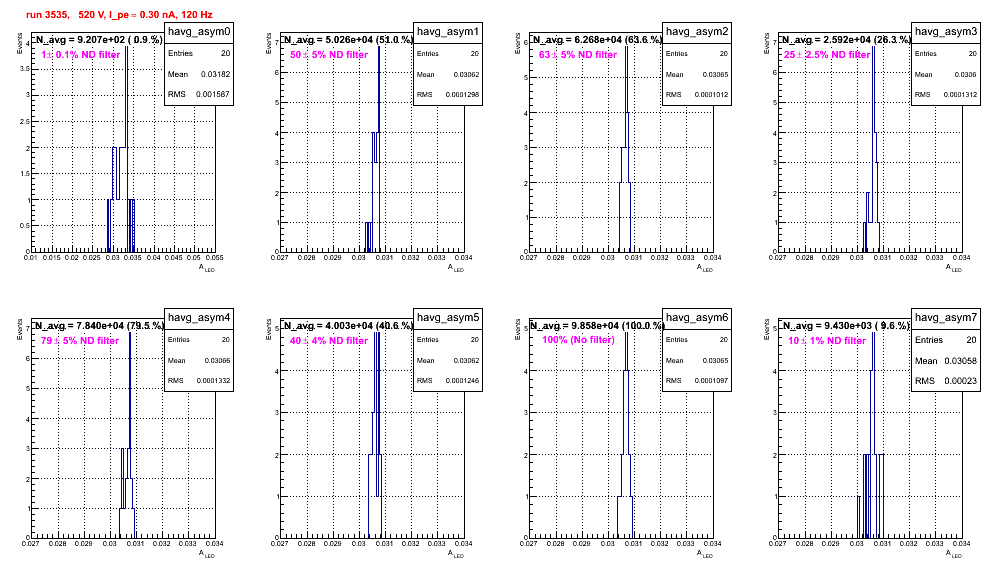996x572 pixels.
Task: Select the 100% (No filter) label
Action: pyautogui.click(x=579, y=340)
